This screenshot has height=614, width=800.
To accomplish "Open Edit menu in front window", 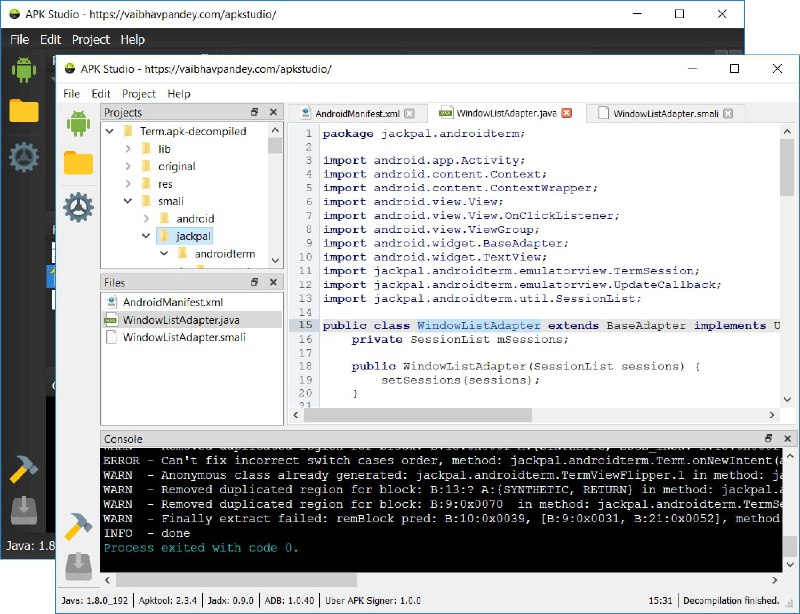I will 101,93.
